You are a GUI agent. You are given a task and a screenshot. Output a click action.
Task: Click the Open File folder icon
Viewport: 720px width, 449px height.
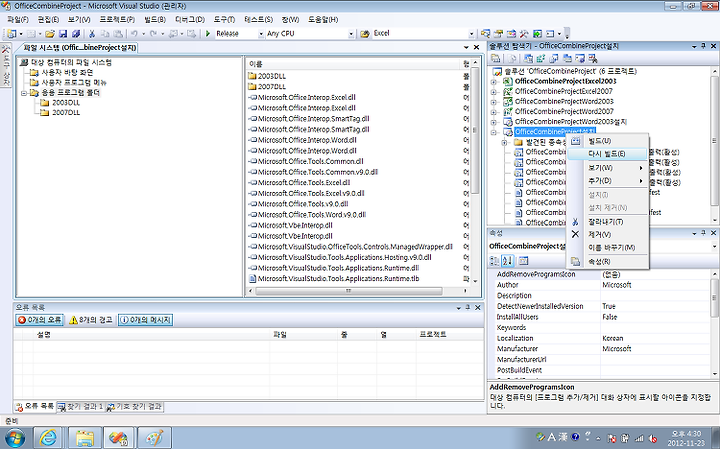[x=50, y=34]
